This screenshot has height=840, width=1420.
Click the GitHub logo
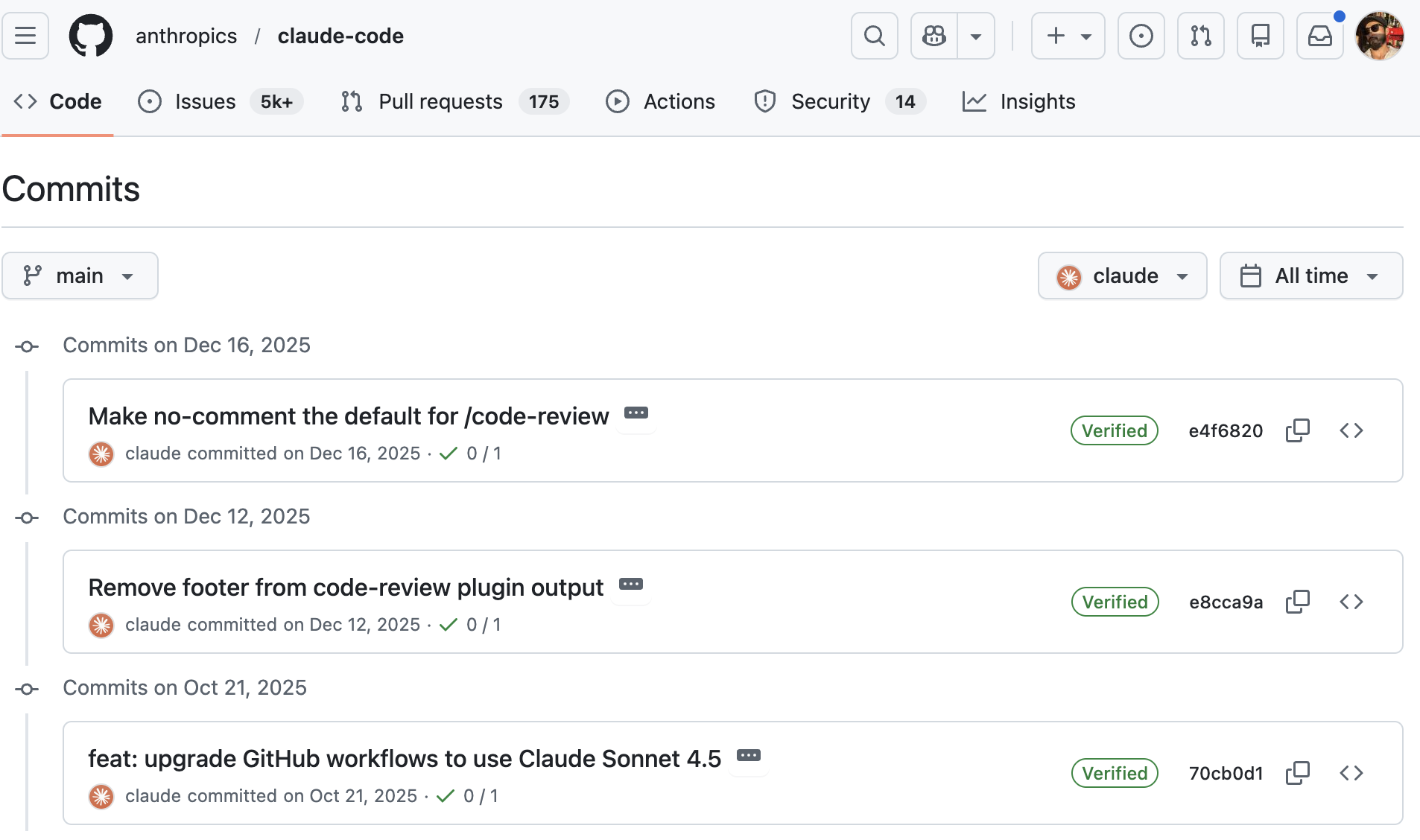(x=91, y=36)
